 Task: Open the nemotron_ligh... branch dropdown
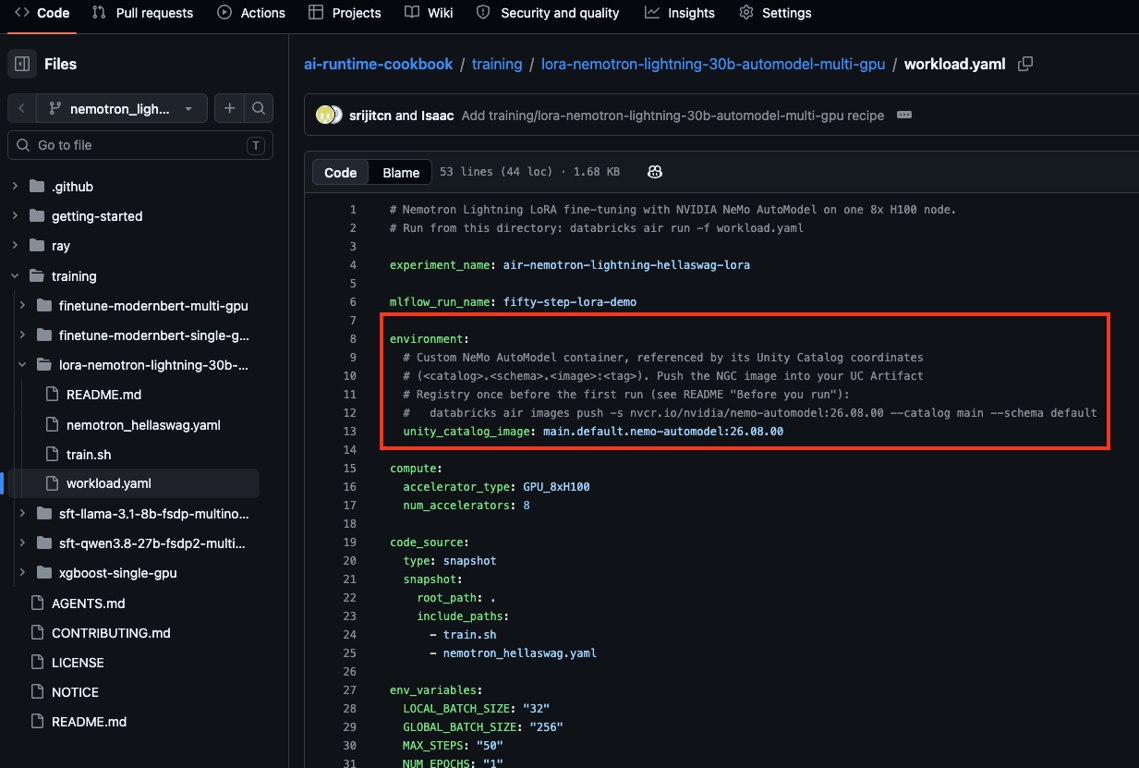click(121, 108)
